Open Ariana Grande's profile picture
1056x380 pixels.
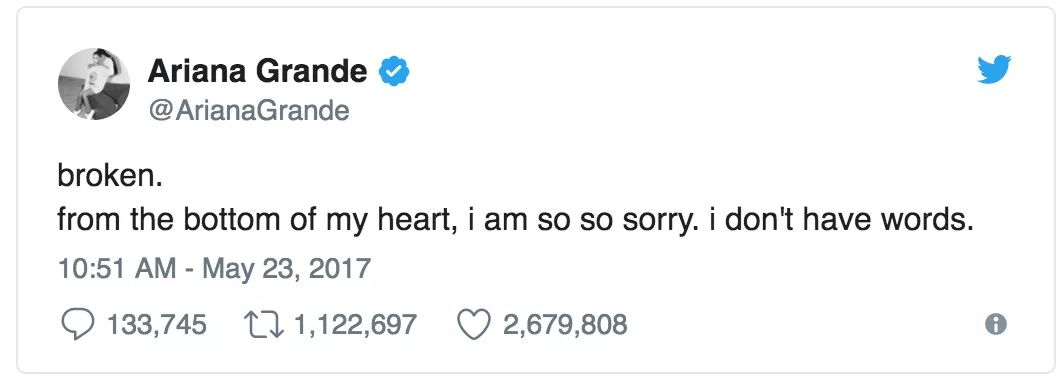click(x=94, y=84)
